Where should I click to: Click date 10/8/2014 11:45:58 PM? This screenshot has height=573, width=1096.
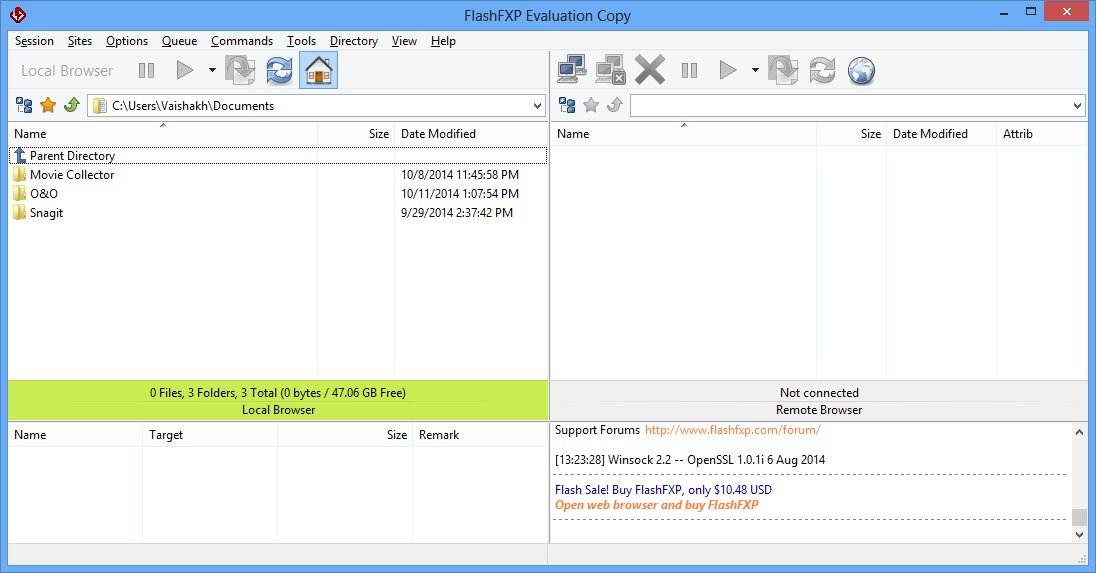(460, 175)
